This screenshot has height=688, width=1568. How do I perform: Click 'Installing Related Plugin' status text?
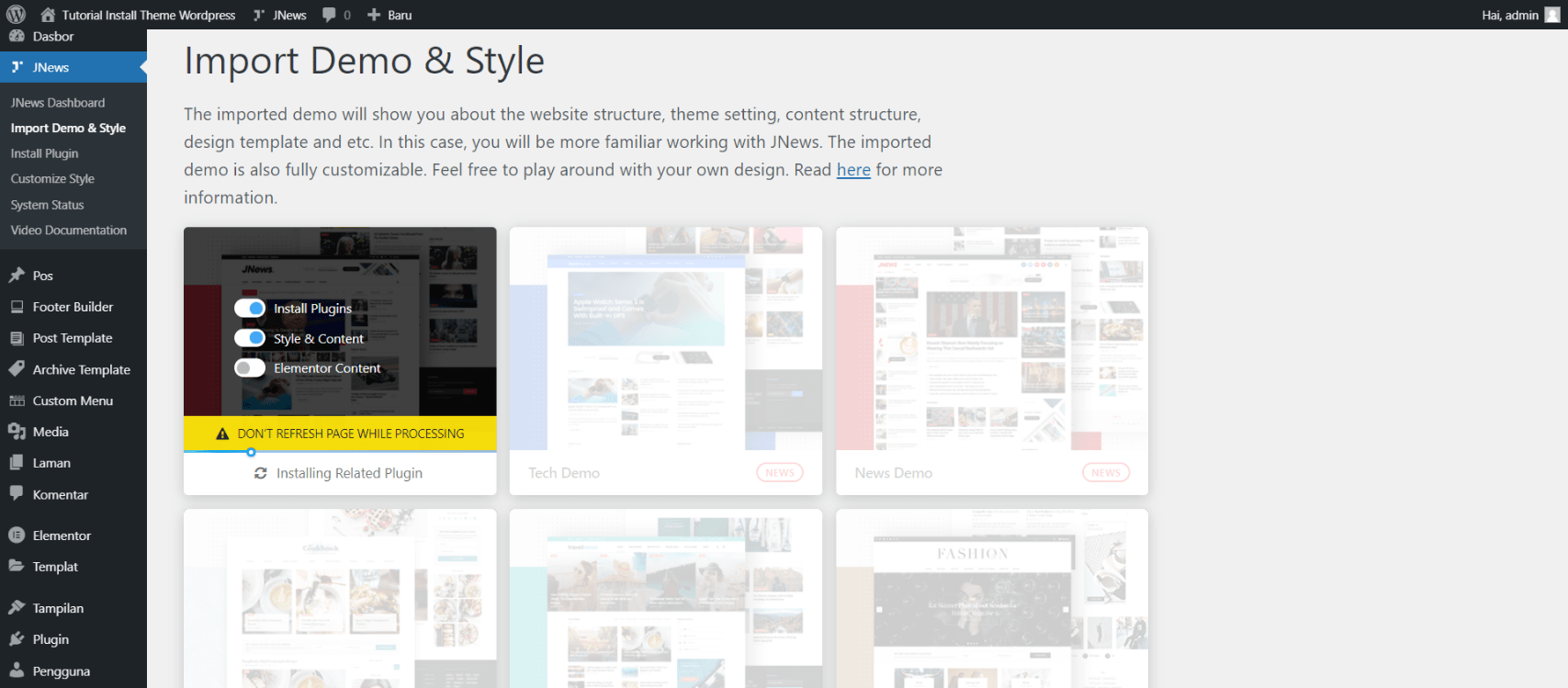[350, 473]
